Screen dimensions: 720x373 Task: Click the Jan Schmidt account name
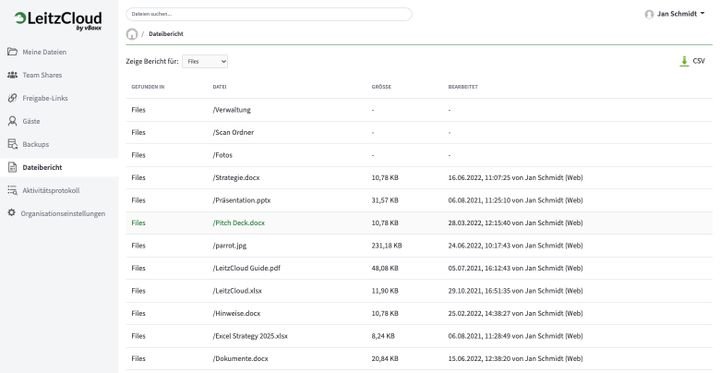pyautogui.click(x=677, y=14)
